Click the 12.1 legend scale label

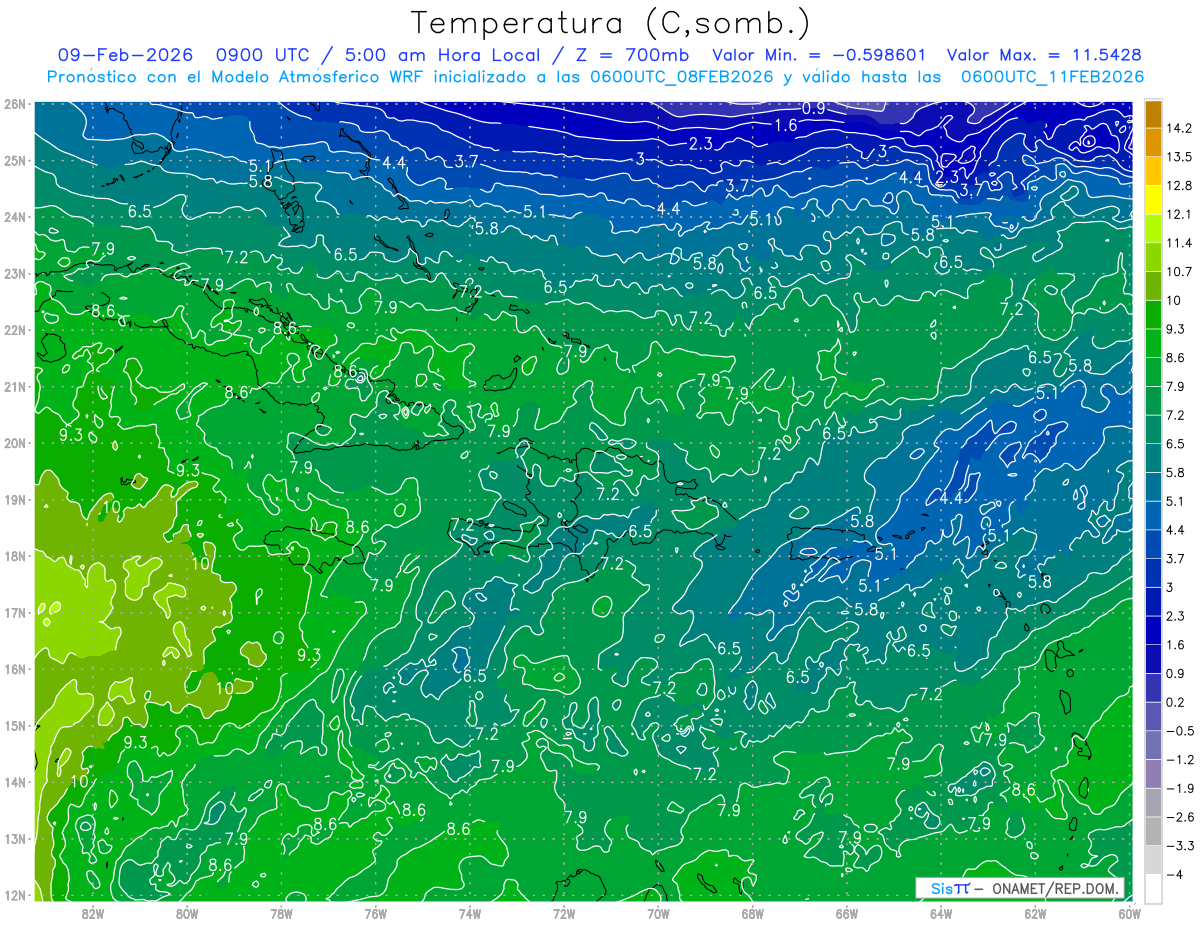pyautogui.click(x=1179, y=214)
